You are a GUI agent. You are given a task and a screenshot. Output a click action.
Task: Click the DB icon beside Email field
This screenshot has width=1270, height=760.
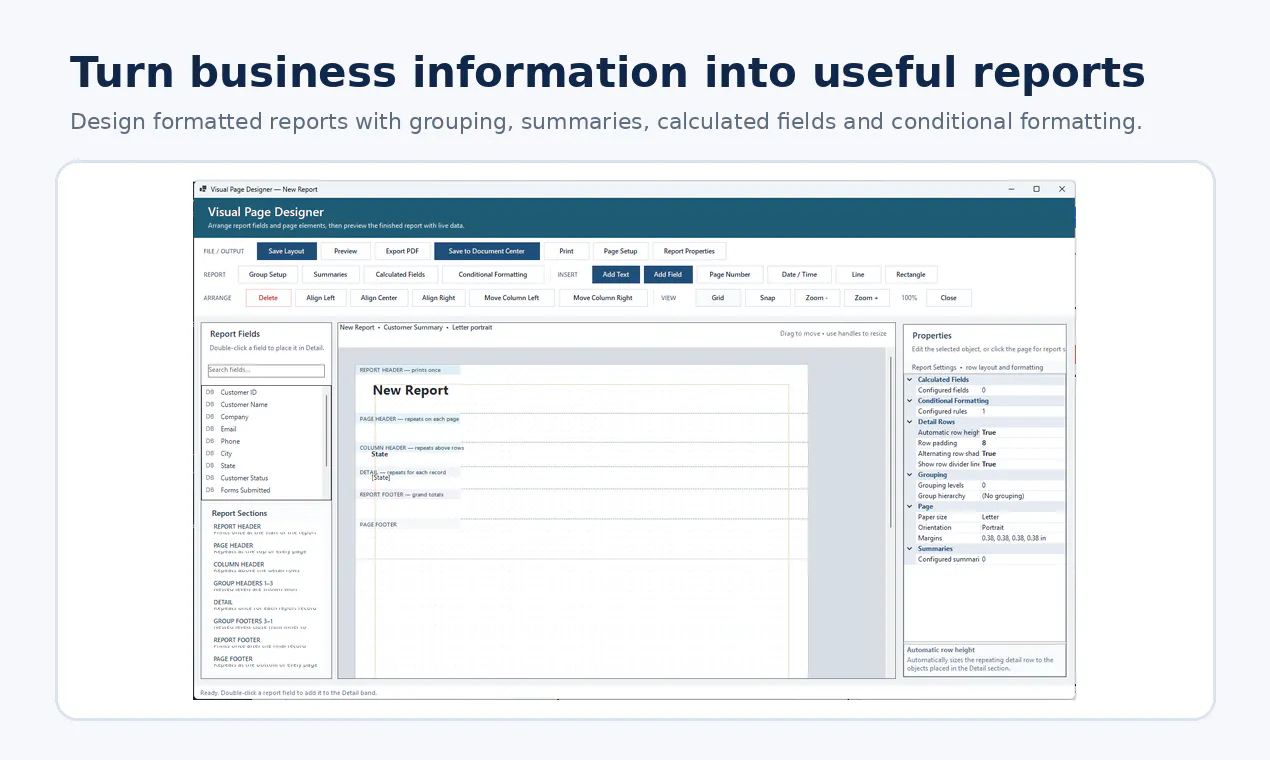pos(210,429)
